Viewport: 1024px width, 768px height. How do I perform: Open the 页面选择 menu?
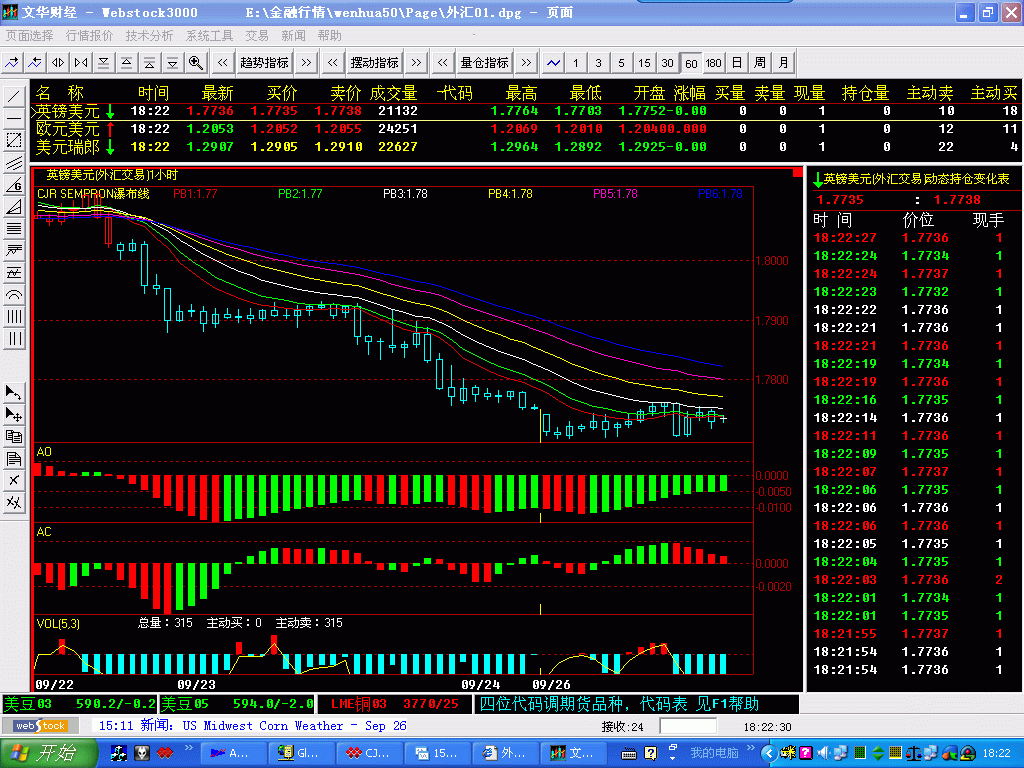pos(29,35)
